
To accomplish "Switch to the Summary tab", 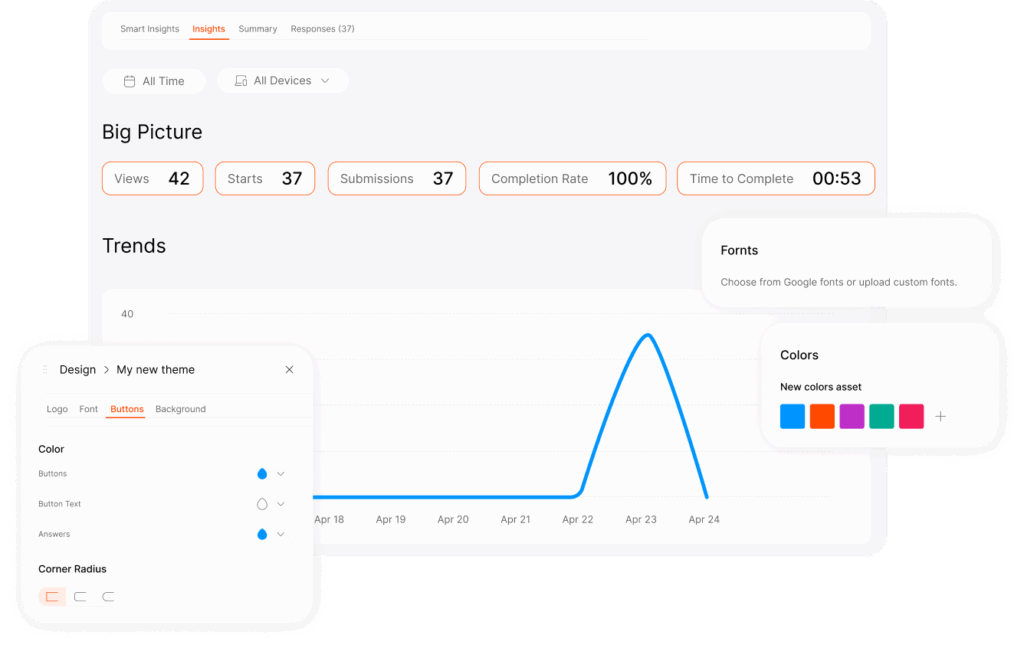I will click(x=257, y=29).
